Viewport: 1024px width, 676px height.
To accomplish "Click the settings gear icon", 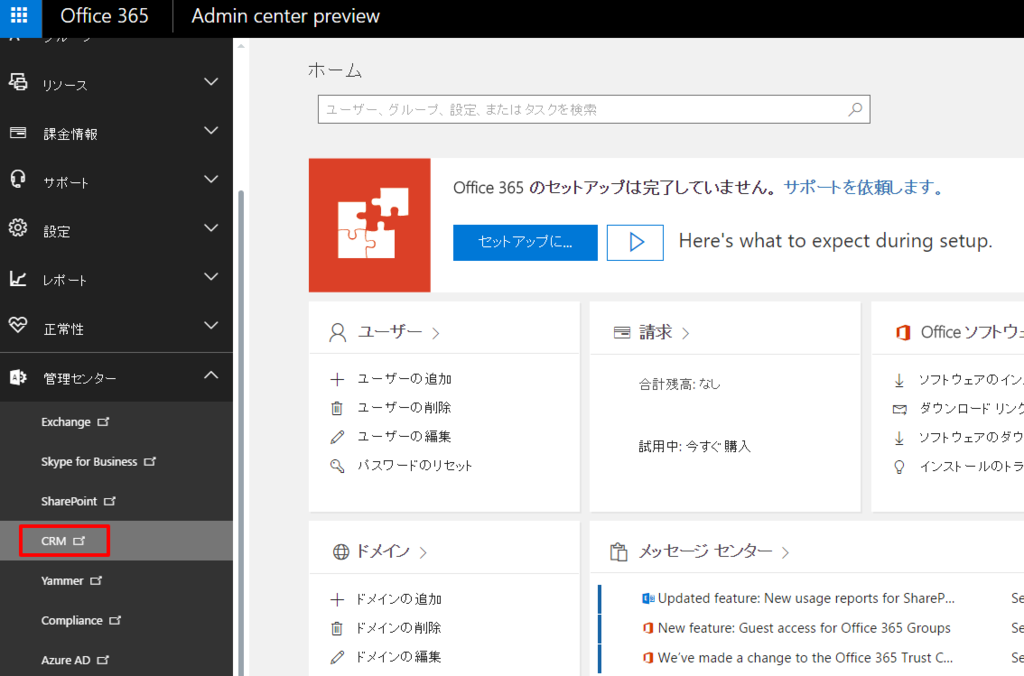I will point(18,228).
